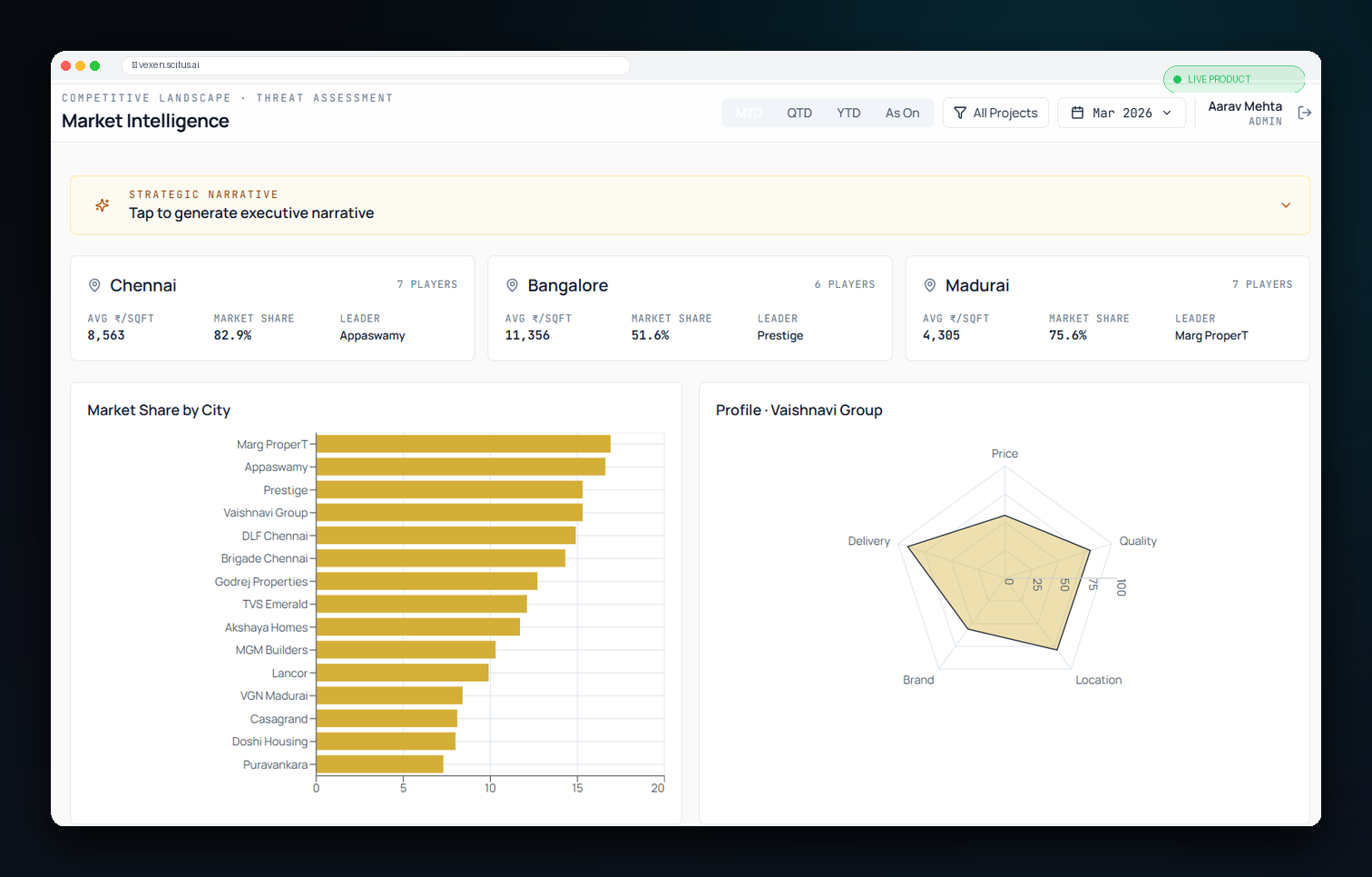The image size is (1372, 877).
Task: Click Madurai's leader name Marg ProperT in card
Action: pos(1211,336)
